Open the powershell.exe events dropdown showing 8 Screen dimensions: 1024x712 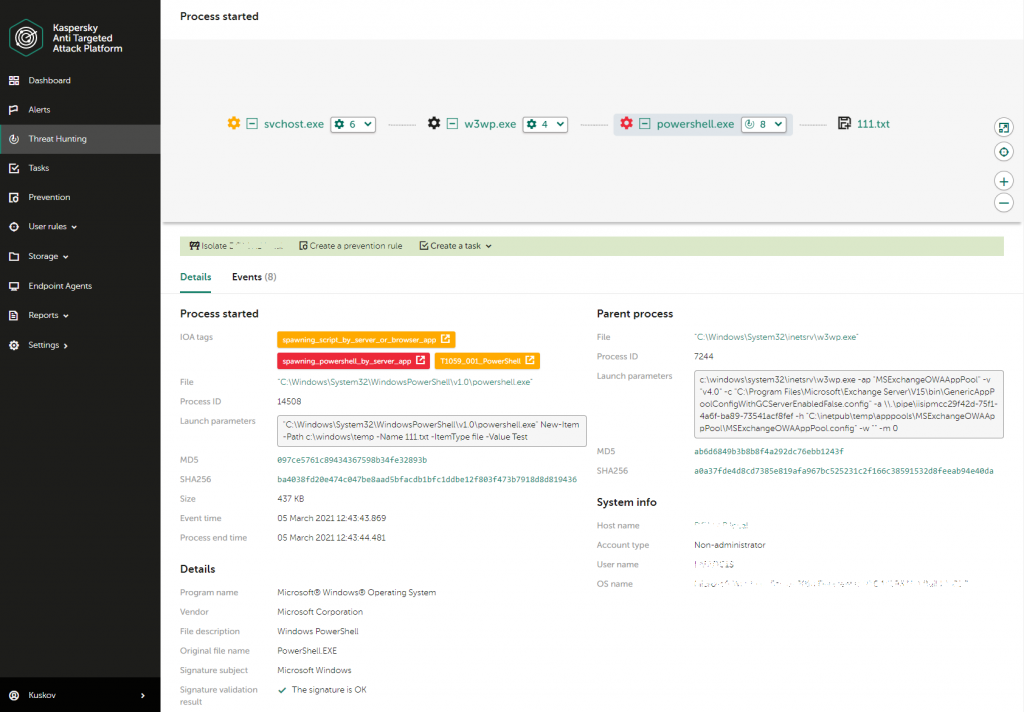tap(763, 124)
